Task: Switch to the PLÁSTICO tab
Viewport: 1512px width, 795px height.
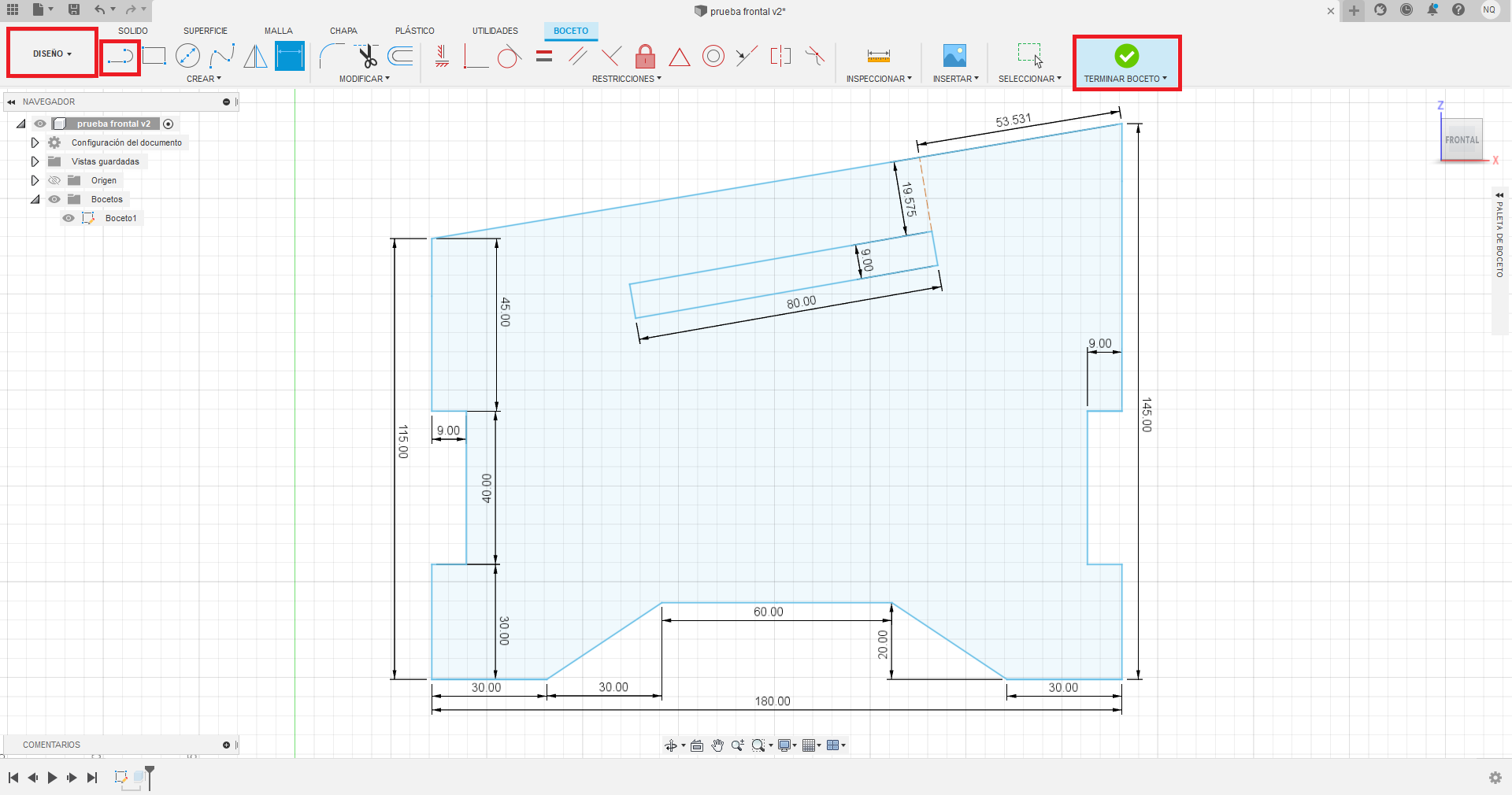Action: [x=415, y=31]
